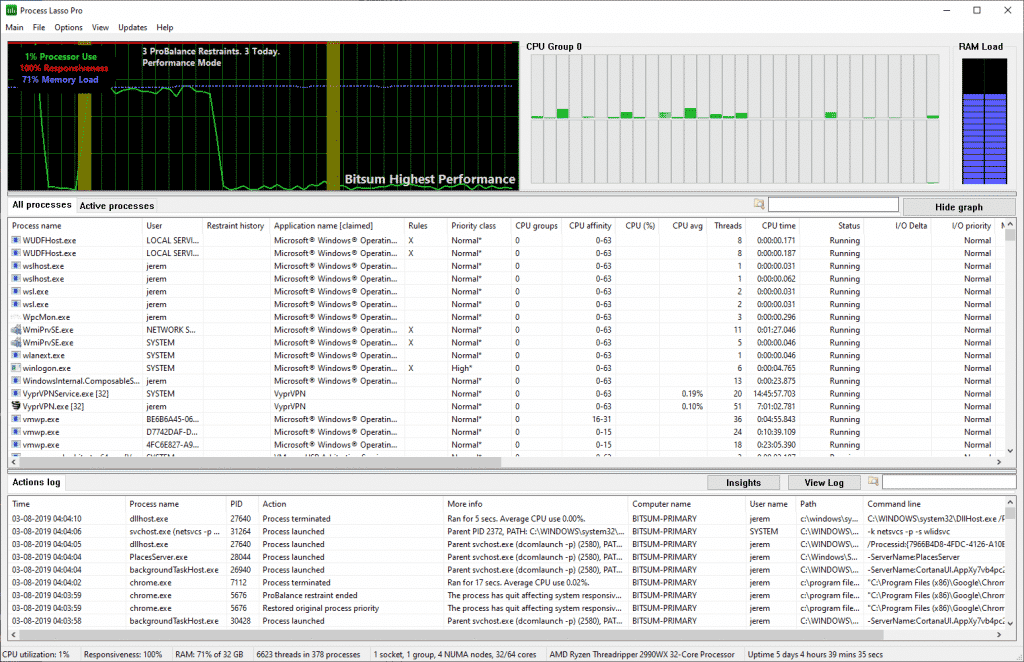Open the Updates menu
Image resolution: width=1024 pixels, height=662 pixels.
(x=133, y=27)
